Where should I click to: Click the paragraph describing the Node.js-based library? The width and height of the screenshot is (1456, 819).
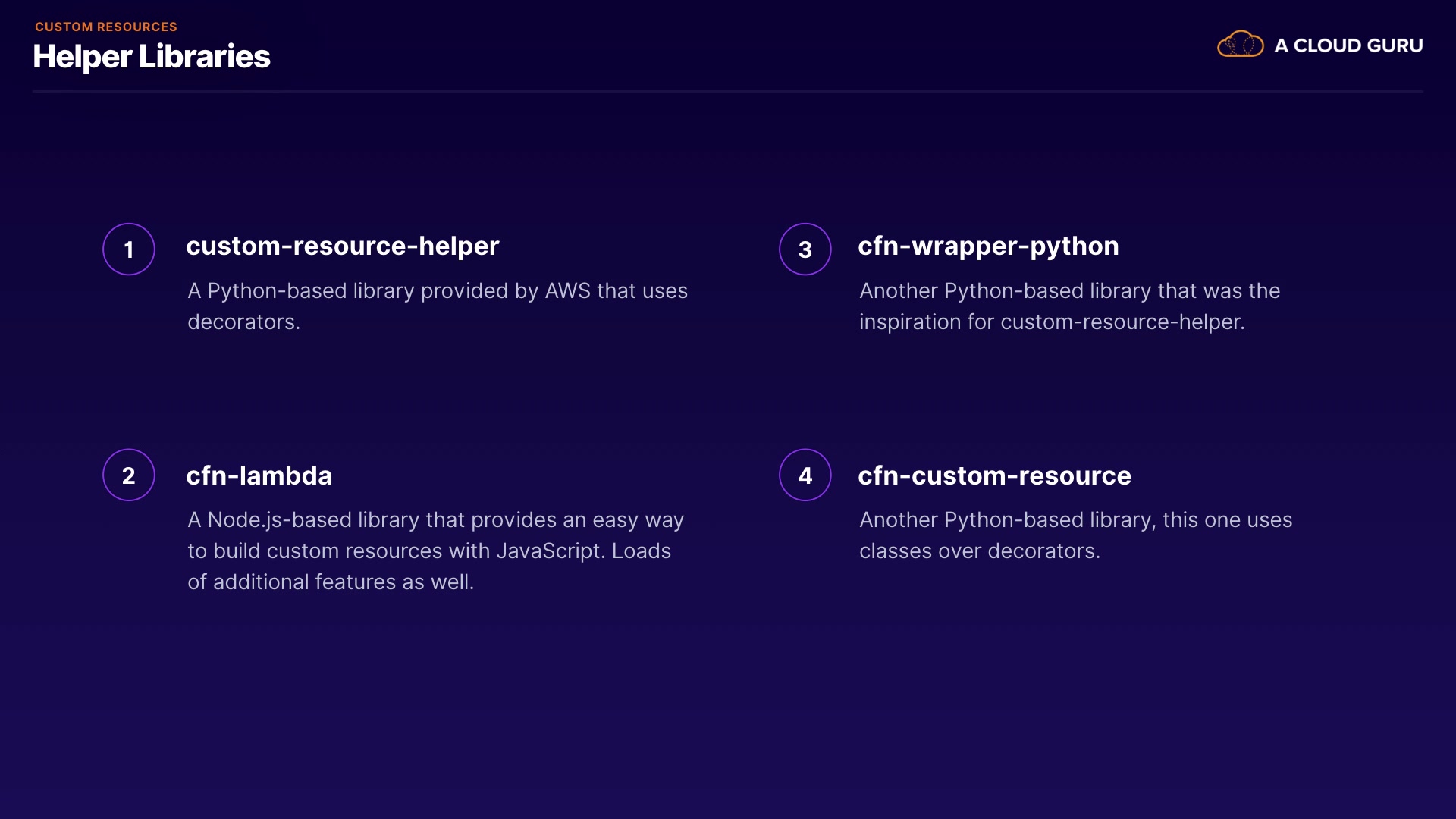click(x=436, y=551)
